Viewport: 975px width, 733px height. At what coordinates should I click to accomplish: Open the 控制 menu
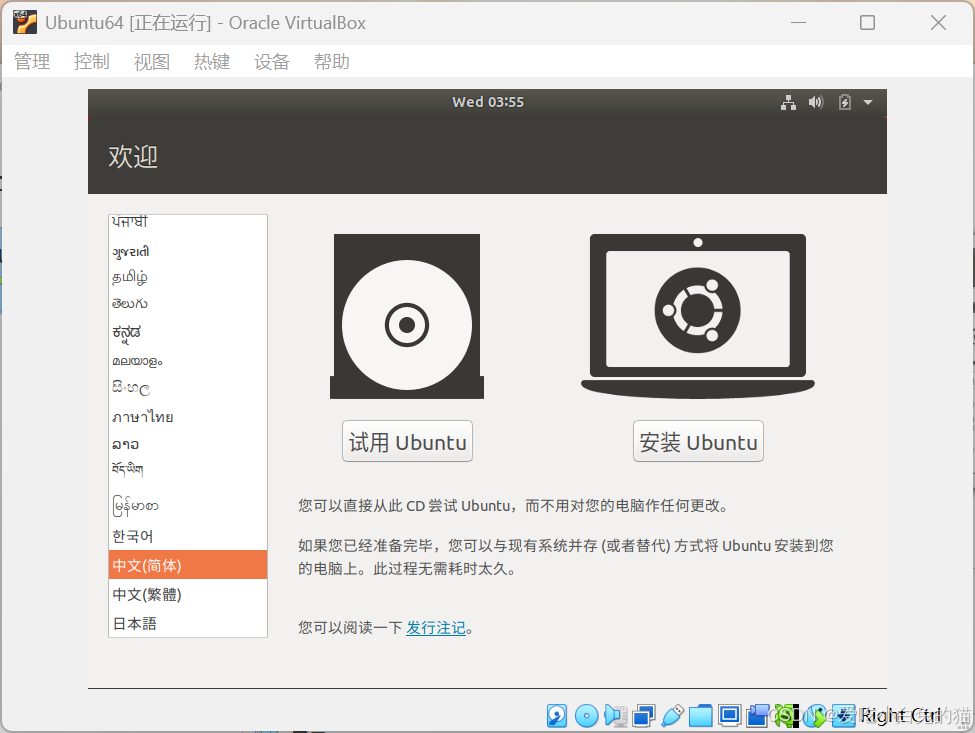tap(92, 62)
